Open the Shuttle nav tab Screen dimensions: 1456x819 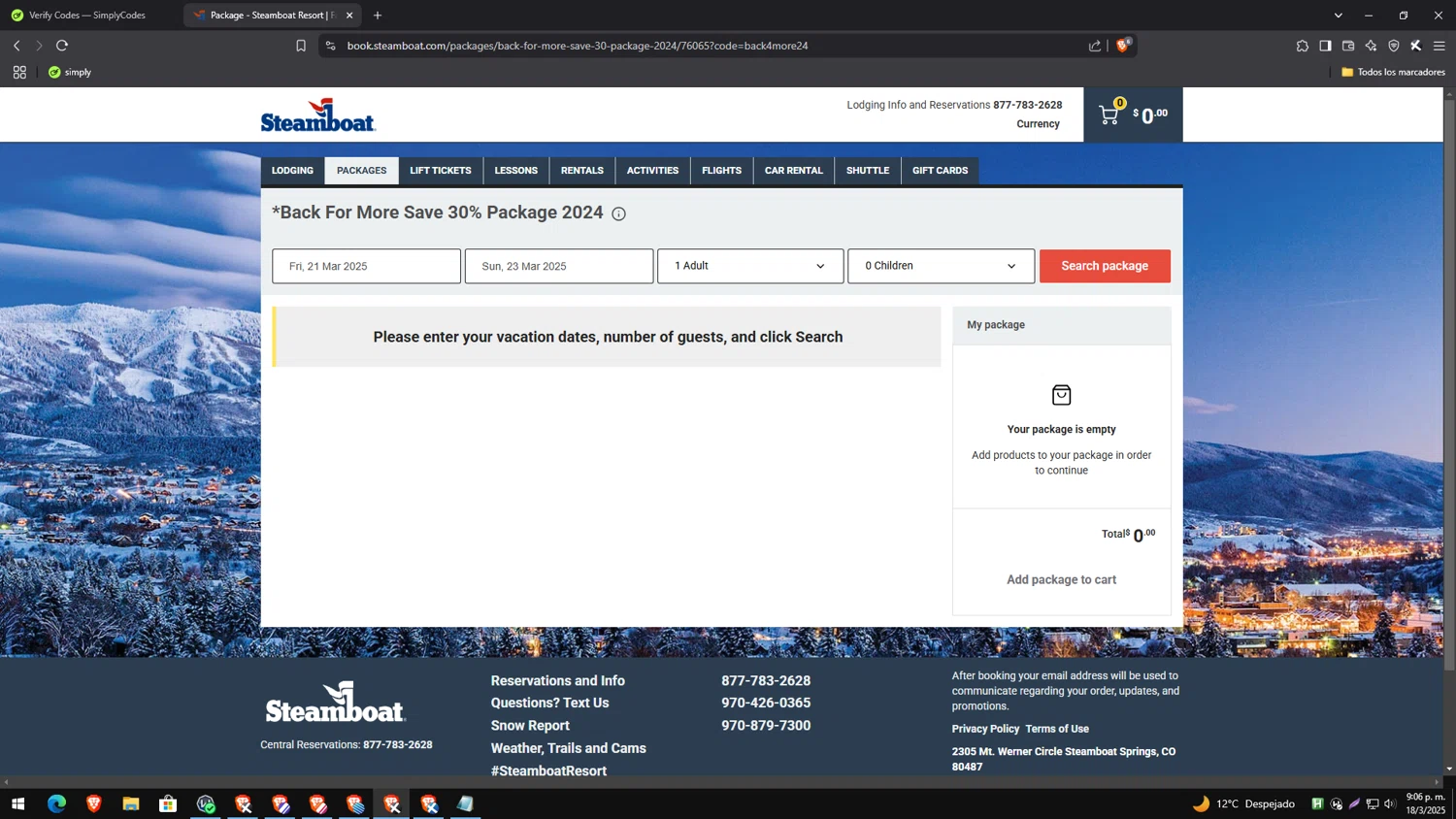tap(867, 171)
